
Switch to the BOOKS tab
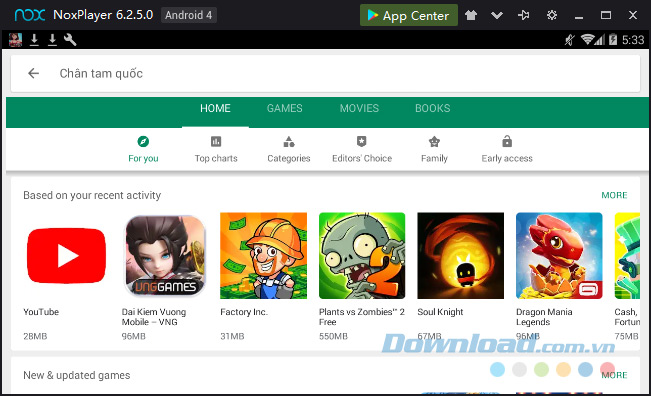pos(433,108)
